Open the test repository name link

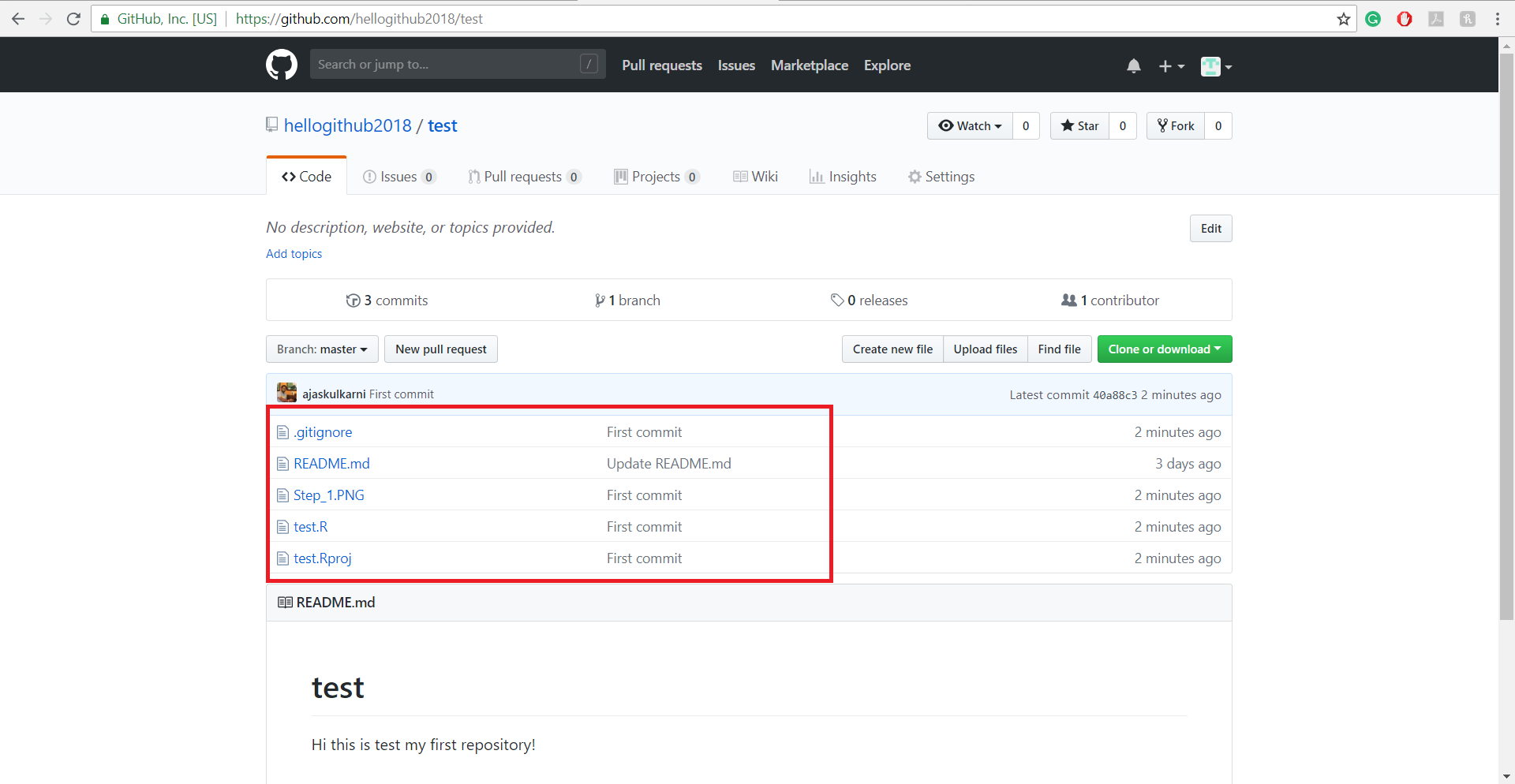(443, 125)
